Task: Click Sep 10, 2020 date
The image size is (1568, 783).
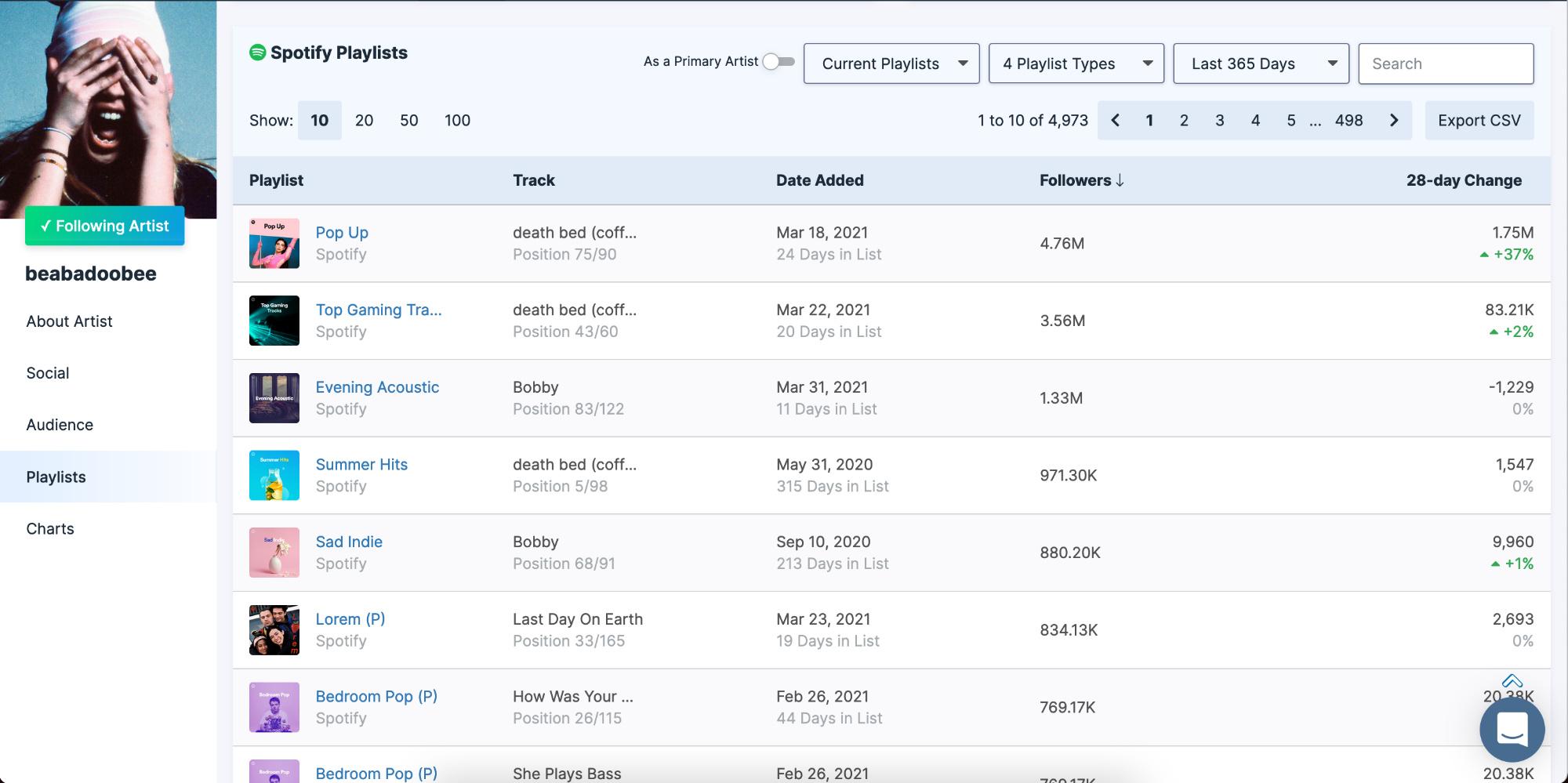Action: 823,542
